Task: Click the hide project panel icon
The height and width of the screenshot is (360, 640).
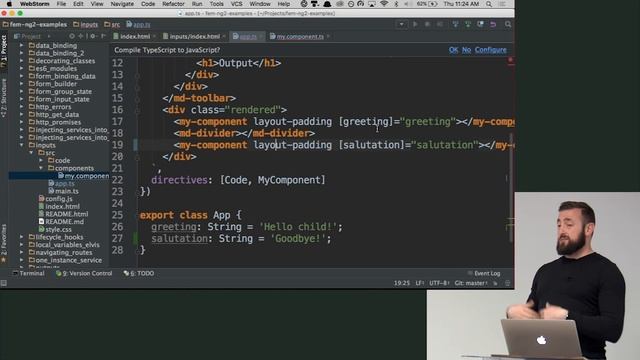Action: tap(103, 36)
